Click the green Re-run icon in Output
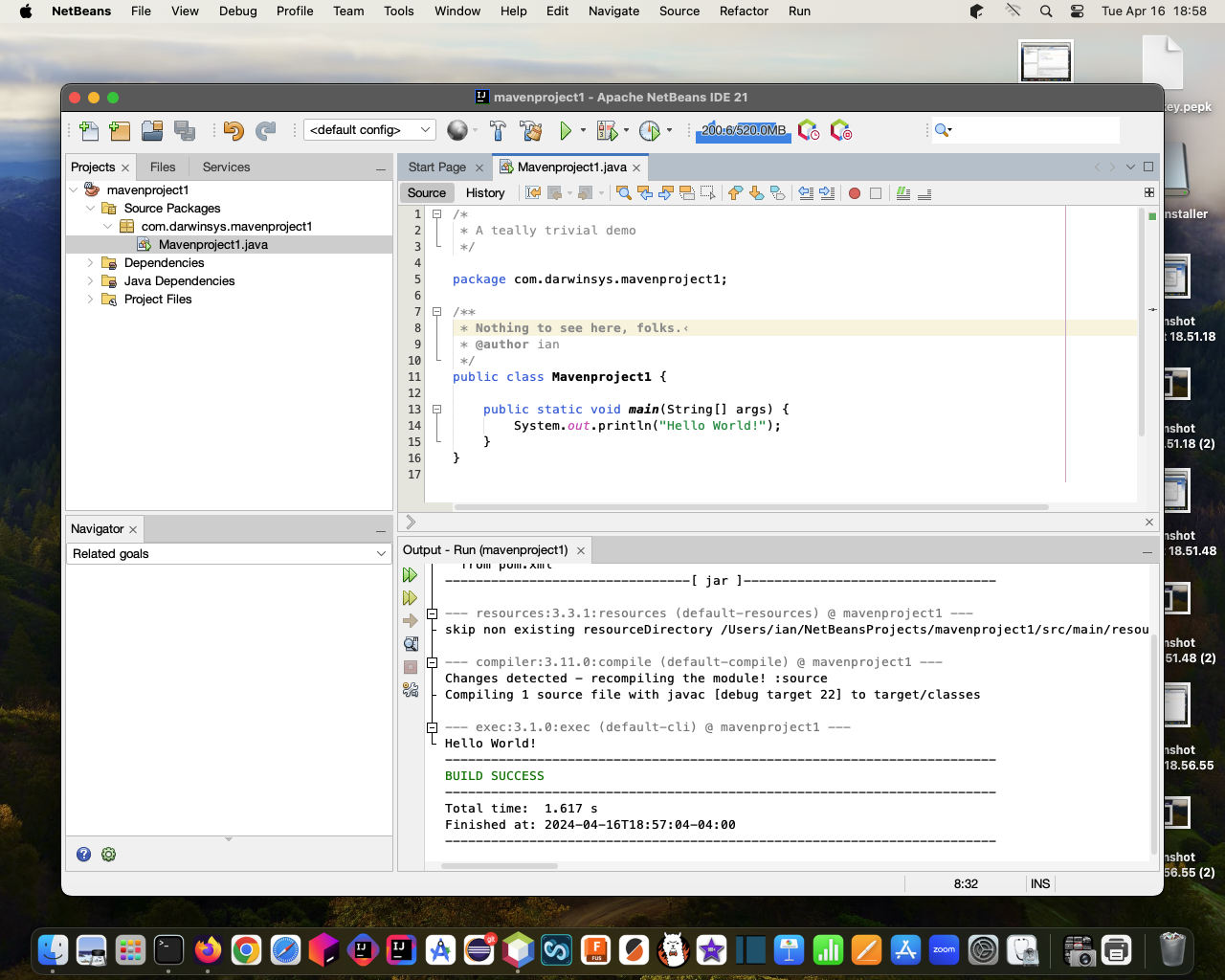 click(411, 575)
